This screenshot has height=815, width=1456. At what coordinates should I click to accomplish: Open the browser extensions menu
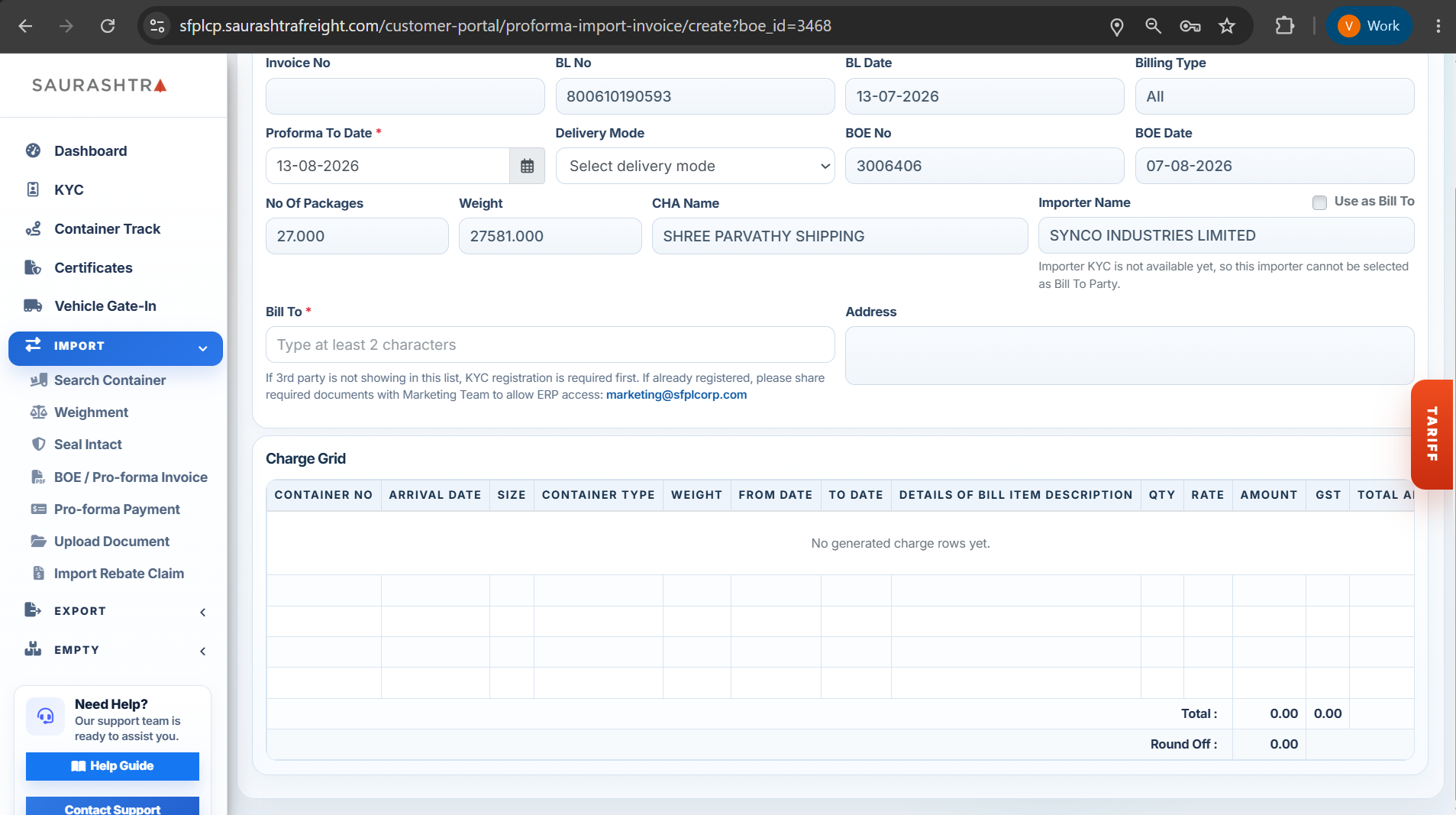pos(1285,26)
